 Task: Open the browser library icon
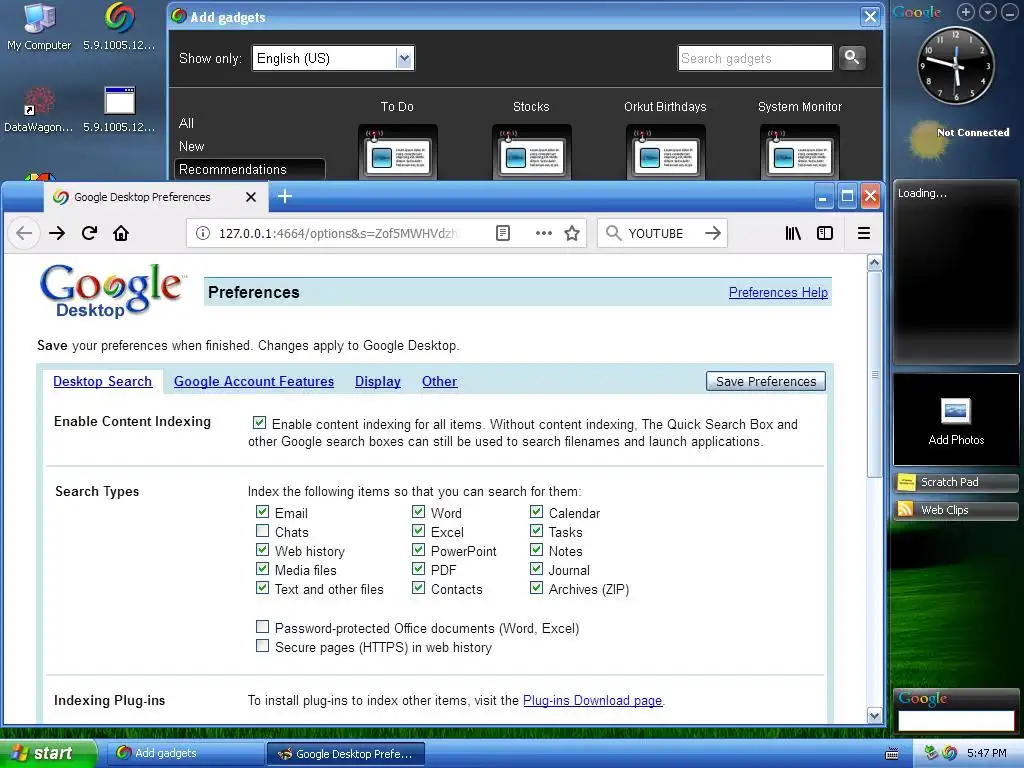click(x=793, y=233)
